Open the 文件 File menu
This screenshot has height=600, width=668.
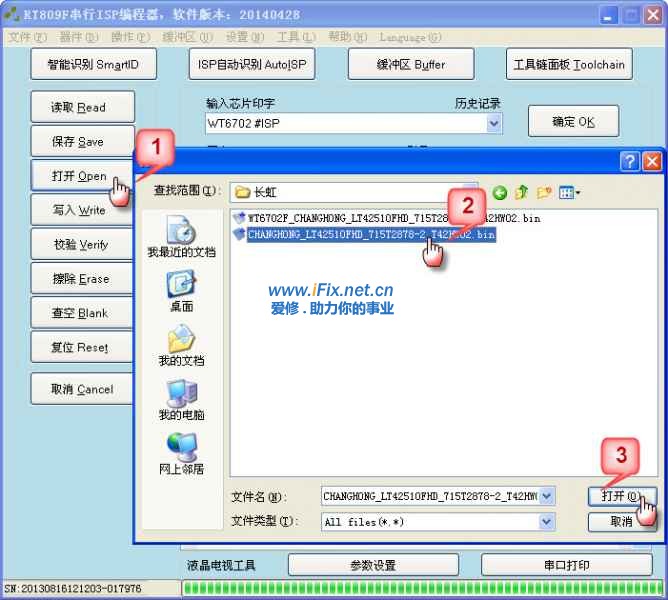pos(27,37)
